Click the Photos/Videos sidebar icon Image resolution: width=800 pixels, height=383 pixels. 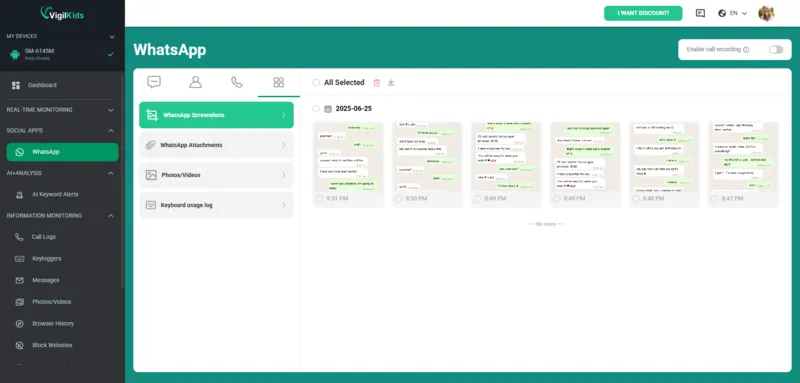(19, 302)
